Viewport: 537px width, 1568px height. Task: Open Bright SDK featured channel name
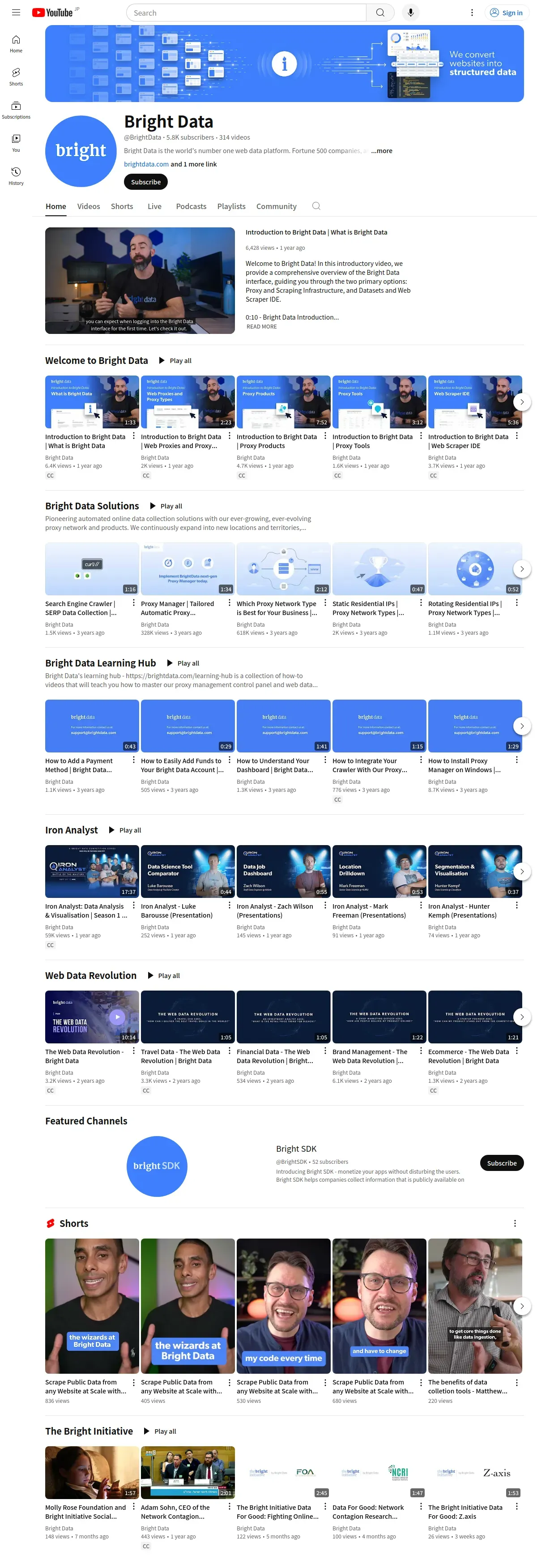296,1149
